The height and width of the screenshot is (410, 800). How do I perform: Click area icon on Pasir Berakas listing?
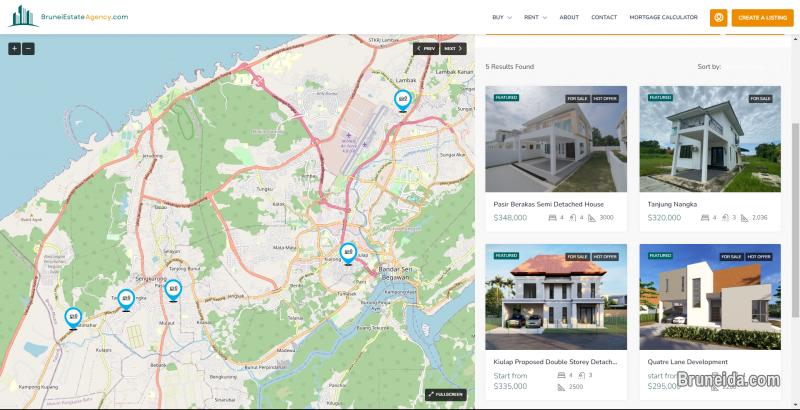(x=592, y=218)
